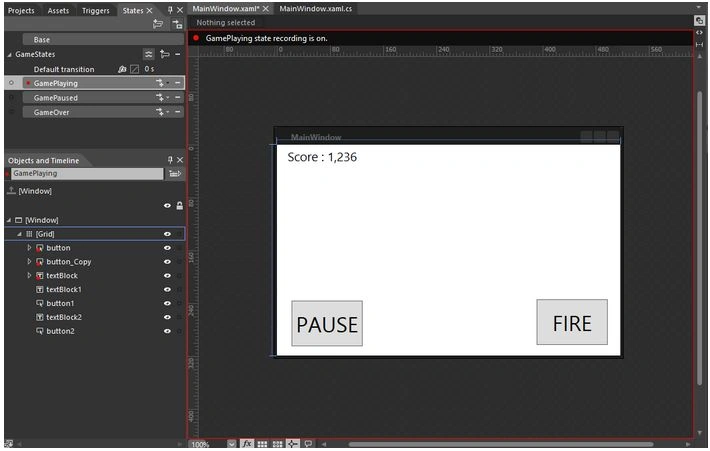Select the Score : 1,236 text
The image size is (710, 451).
click(x=322, y=157)
